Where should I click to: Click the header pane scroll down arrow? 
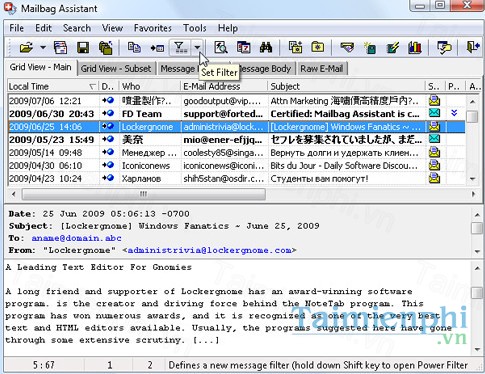click(x=477, y=251)
